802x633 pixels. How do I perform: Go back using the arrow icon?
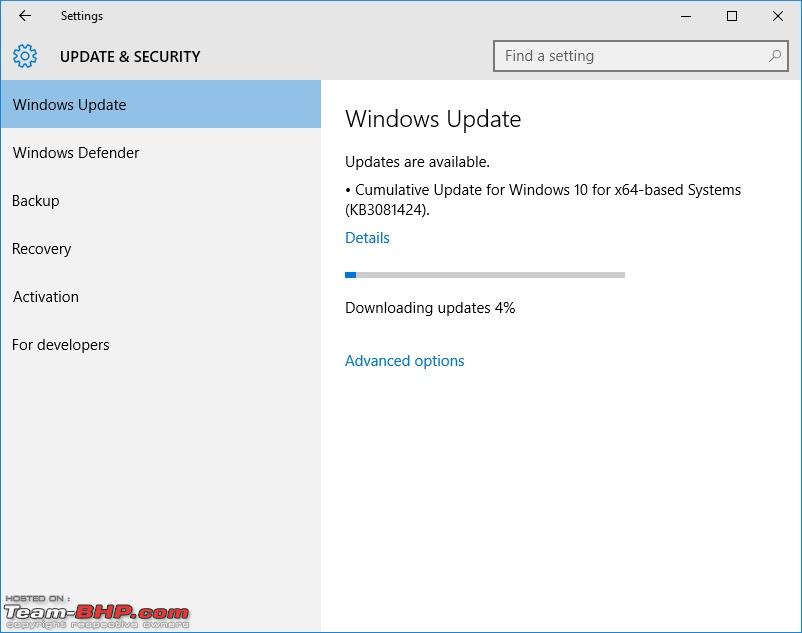25,16
